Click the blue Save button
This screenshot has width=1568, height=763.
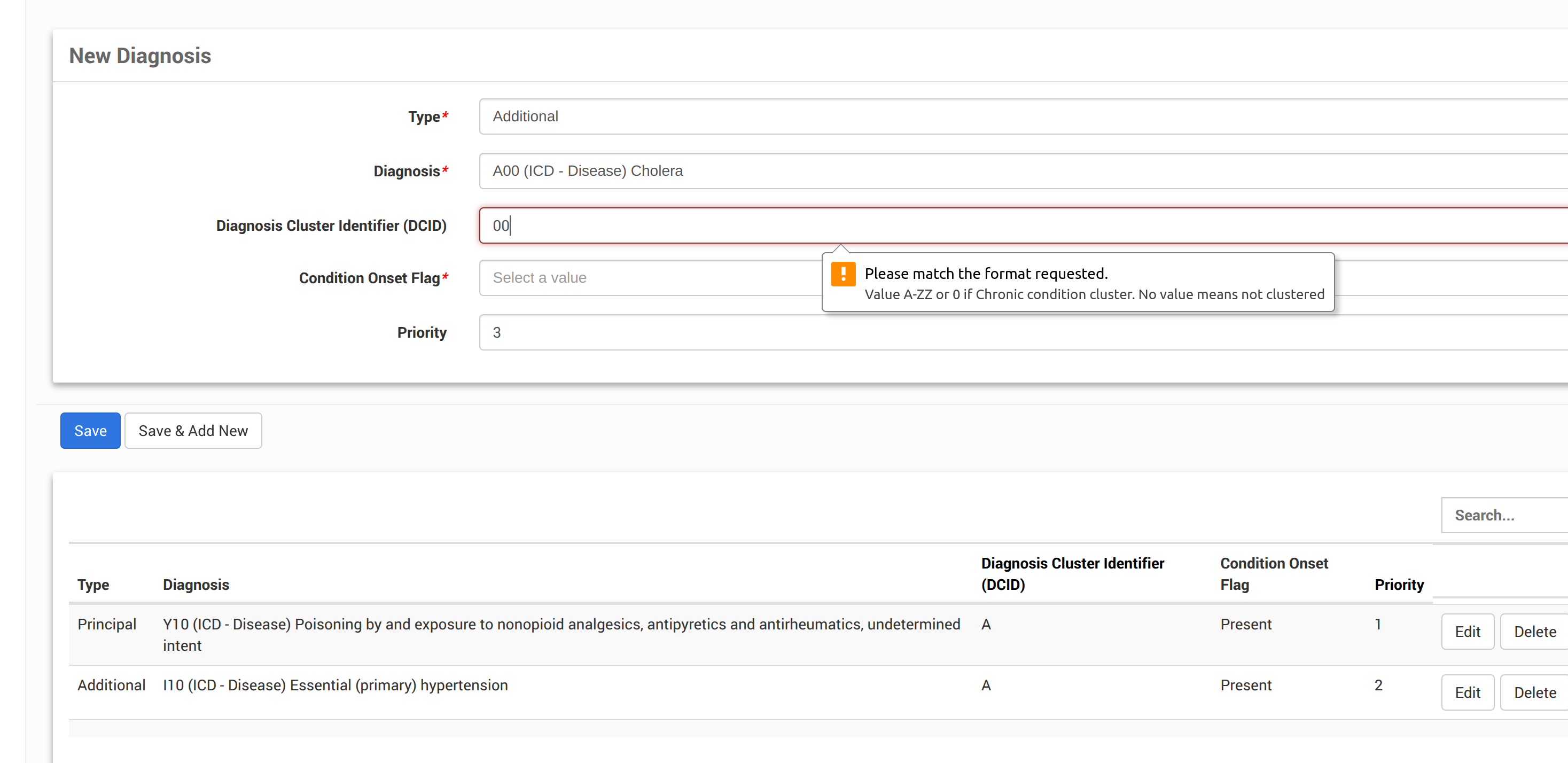(x=90, y=431)
